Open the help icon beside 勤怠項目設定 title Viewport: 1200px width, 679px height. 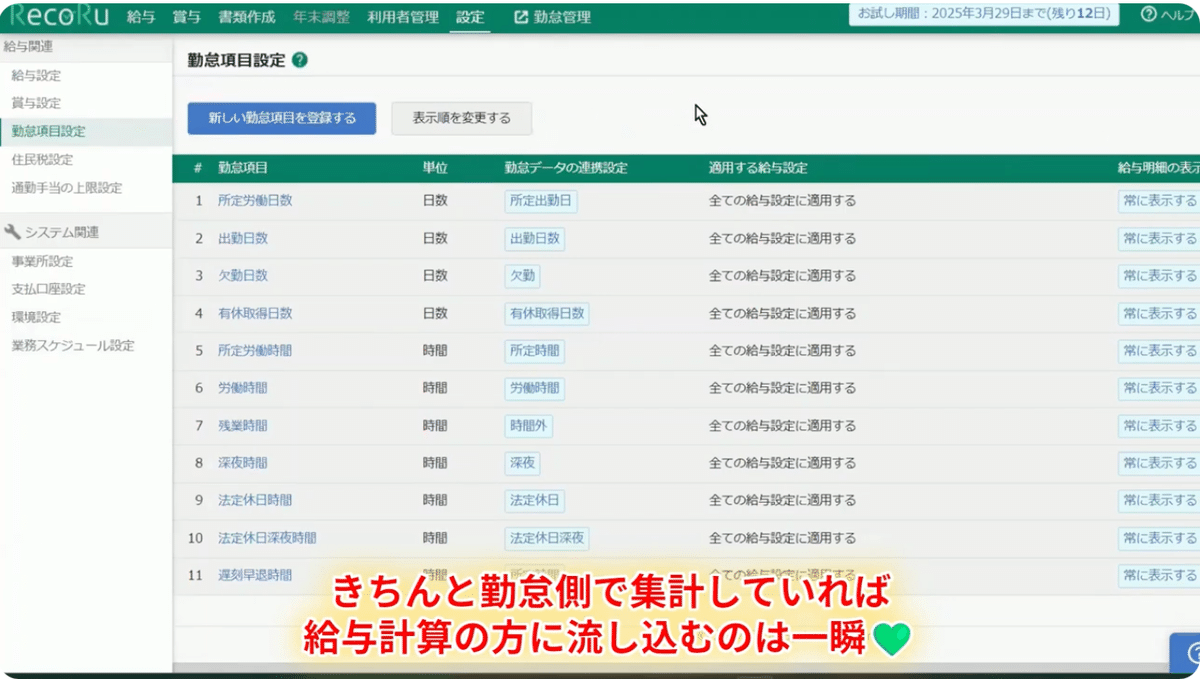point(300,60)
